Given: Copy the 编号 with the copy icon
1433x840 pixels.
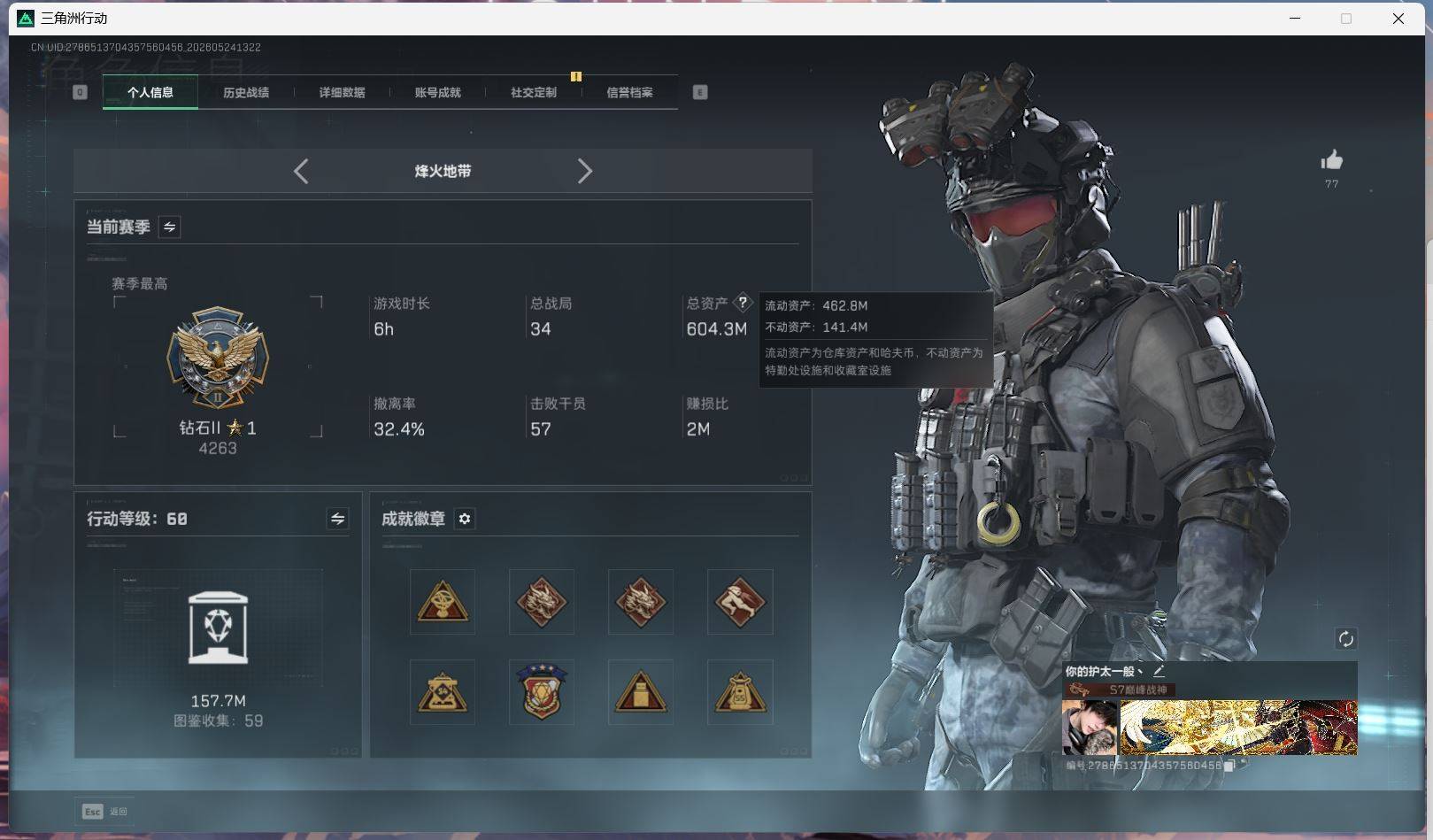Looking at the screenshot, I should [x=1229, y=766].
